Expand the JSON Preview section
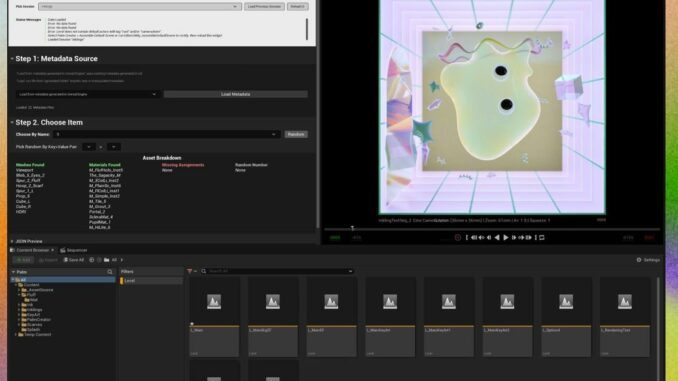Image resolution: width=678 pixels, height=381 pixels. [12, 241]
